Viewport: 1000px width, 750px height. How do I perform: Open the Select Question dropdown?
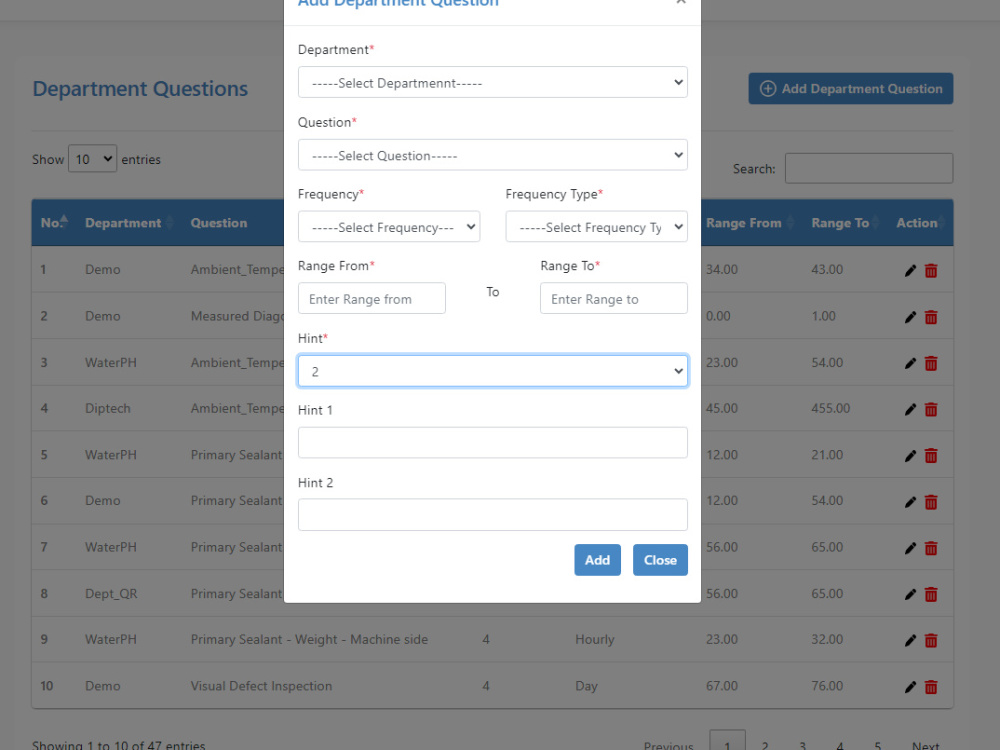(492, 155)
